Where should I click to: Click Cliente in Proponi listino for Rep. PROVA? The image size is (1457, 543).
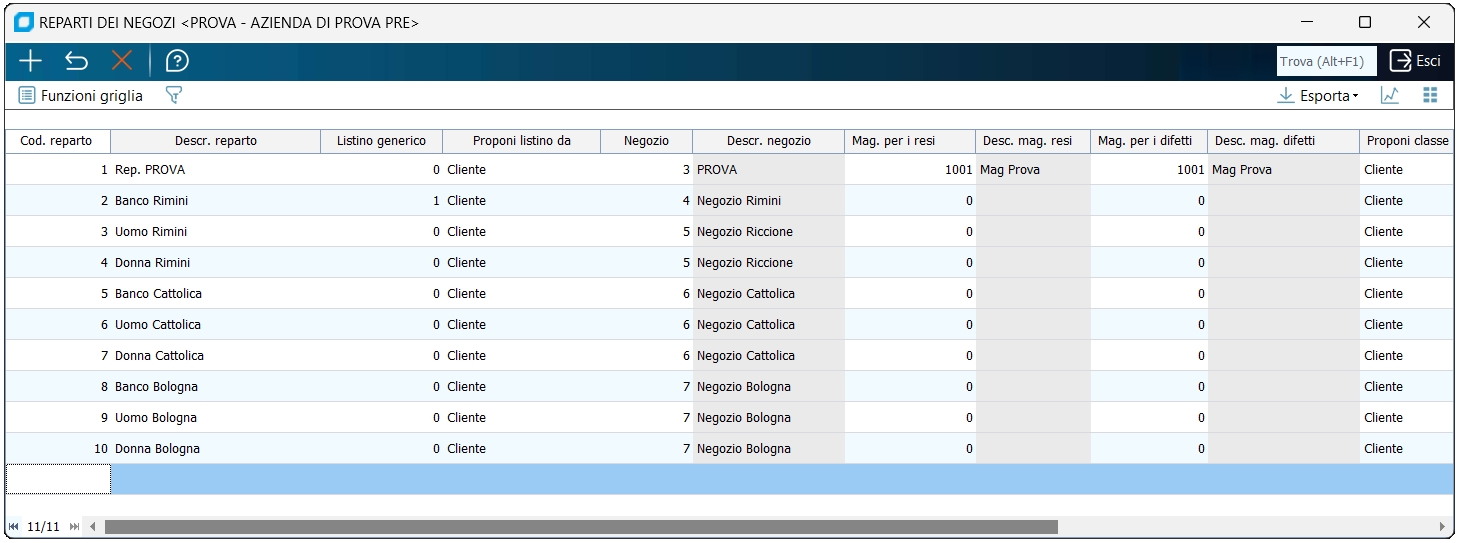[x=521, y=170]
